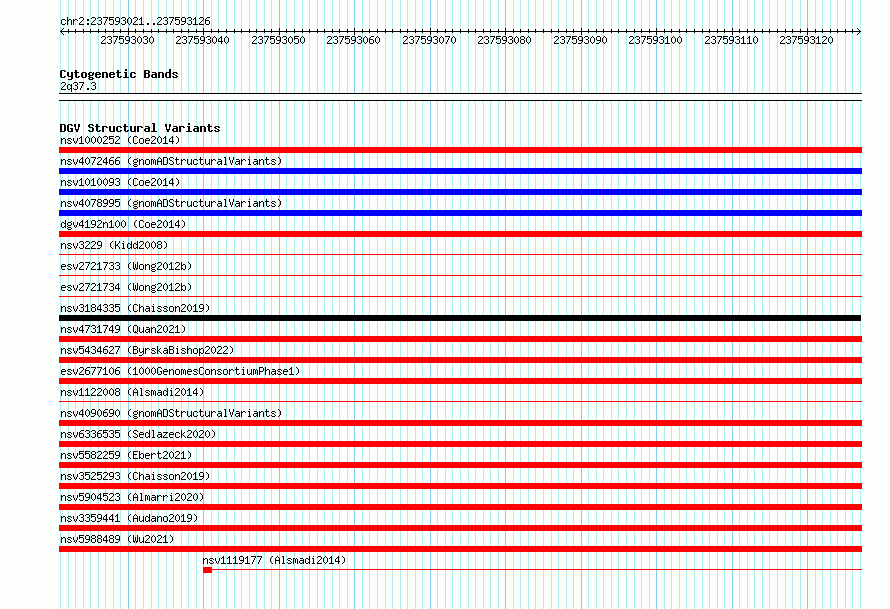Screen dimensions: 890x609
Task: Click the red bar under nsv6336535
Action: point(460,444)
